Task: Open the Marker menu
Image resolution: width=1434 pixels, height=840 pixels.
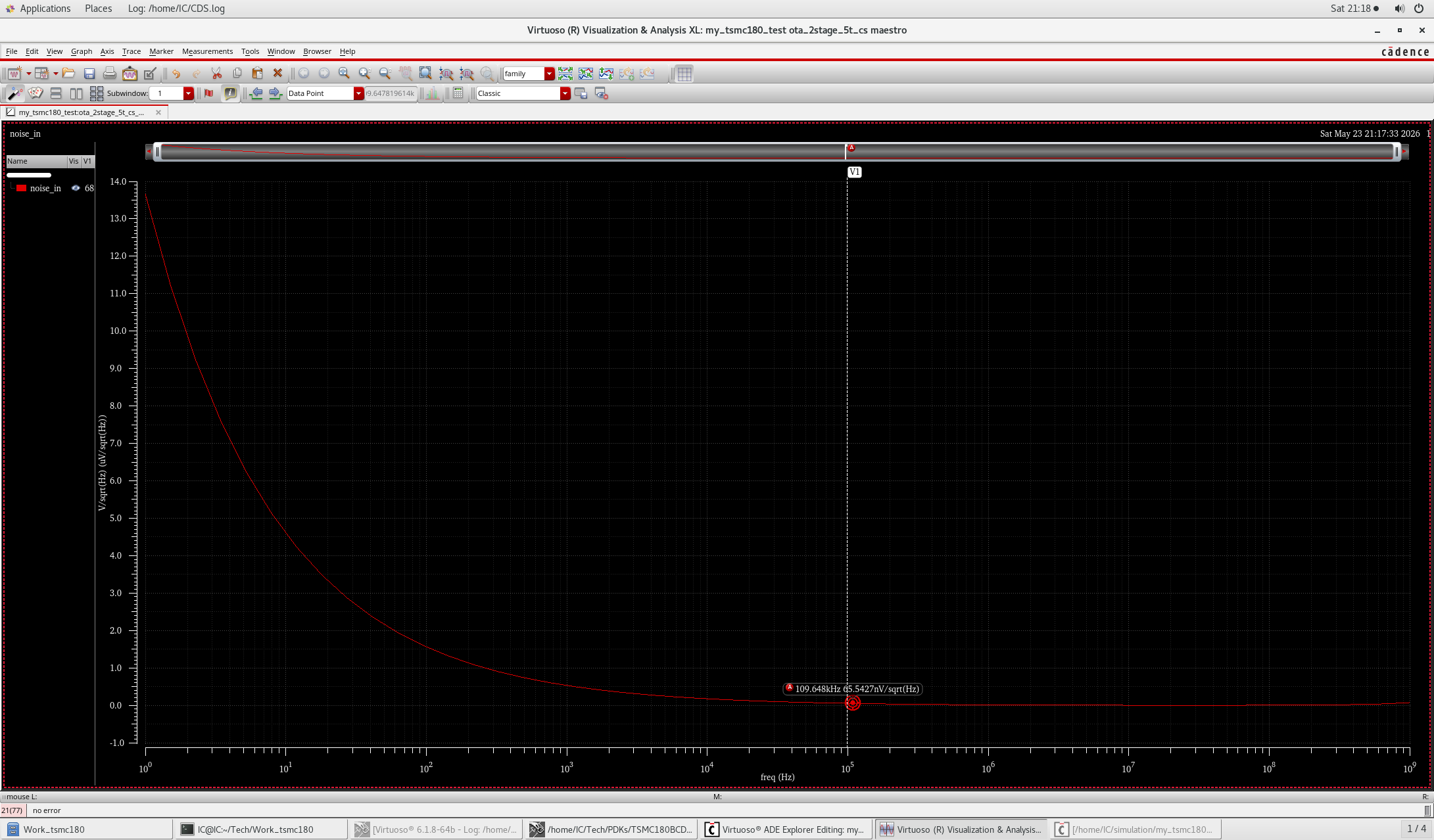Action: (x=161, y=51)
